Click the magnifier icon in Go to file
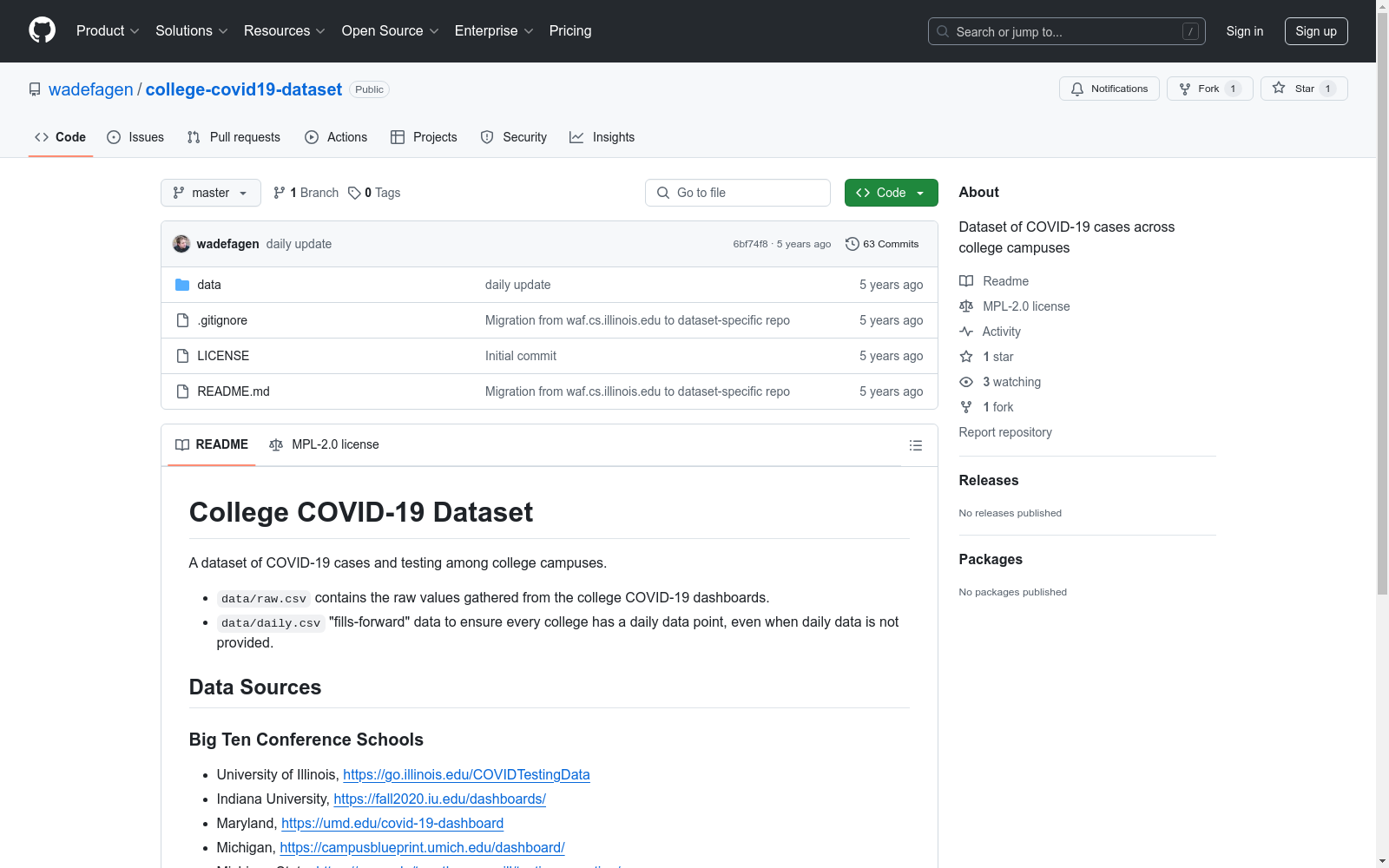The image size is (1389, 868). [663, 193]
